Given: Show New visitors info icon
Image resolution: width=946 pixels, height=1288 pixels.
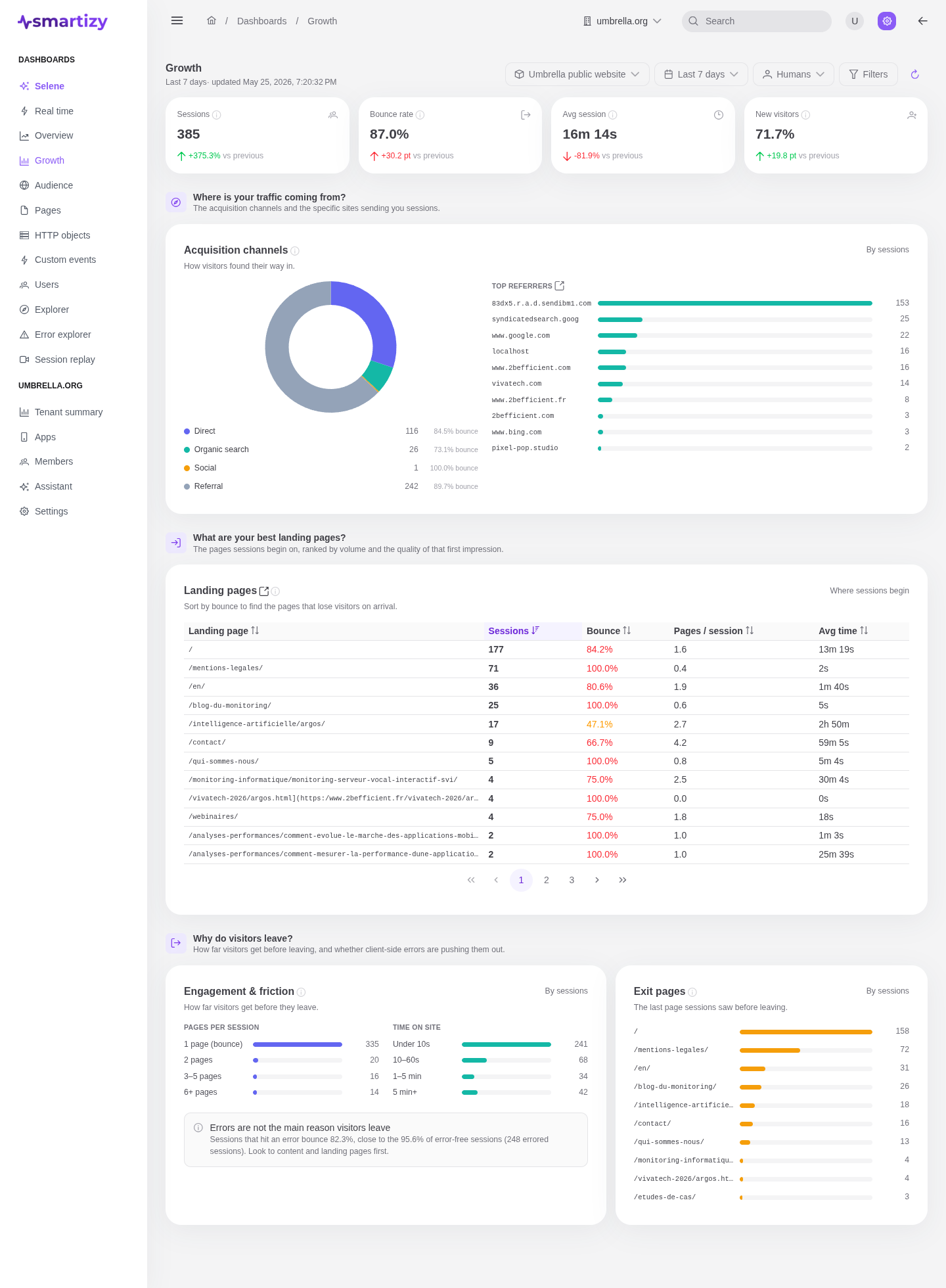Looking at the screenshot, I should coord(806,115).
